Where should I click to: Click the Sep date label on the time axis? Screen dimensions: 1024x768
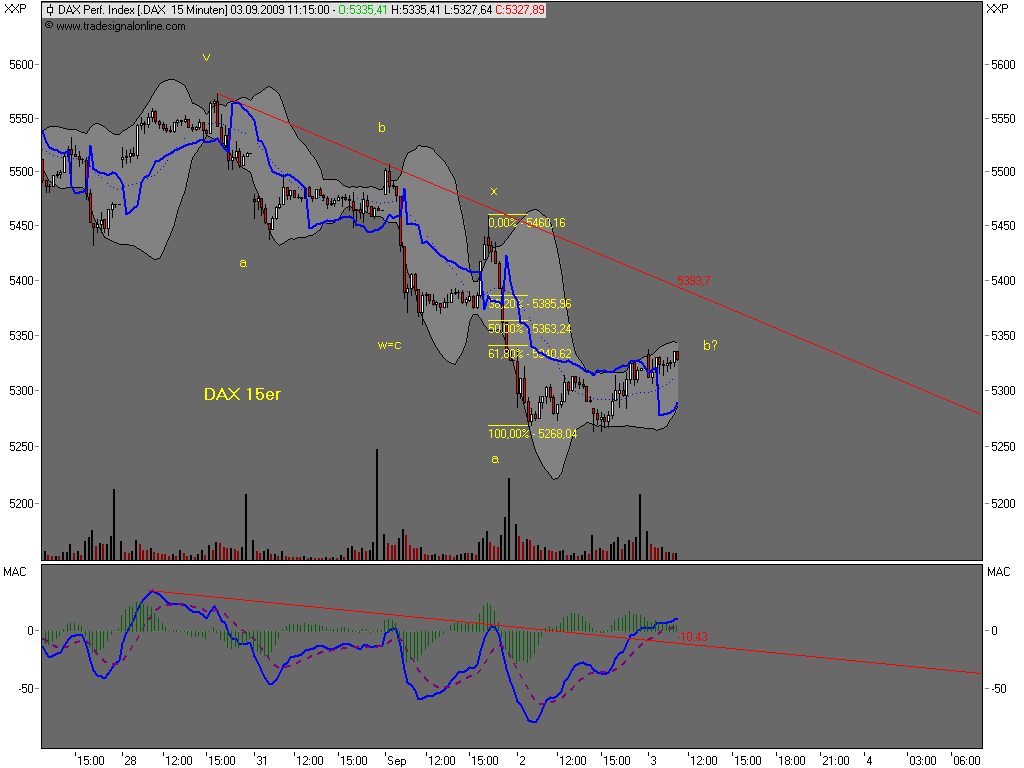pos(396,760)
